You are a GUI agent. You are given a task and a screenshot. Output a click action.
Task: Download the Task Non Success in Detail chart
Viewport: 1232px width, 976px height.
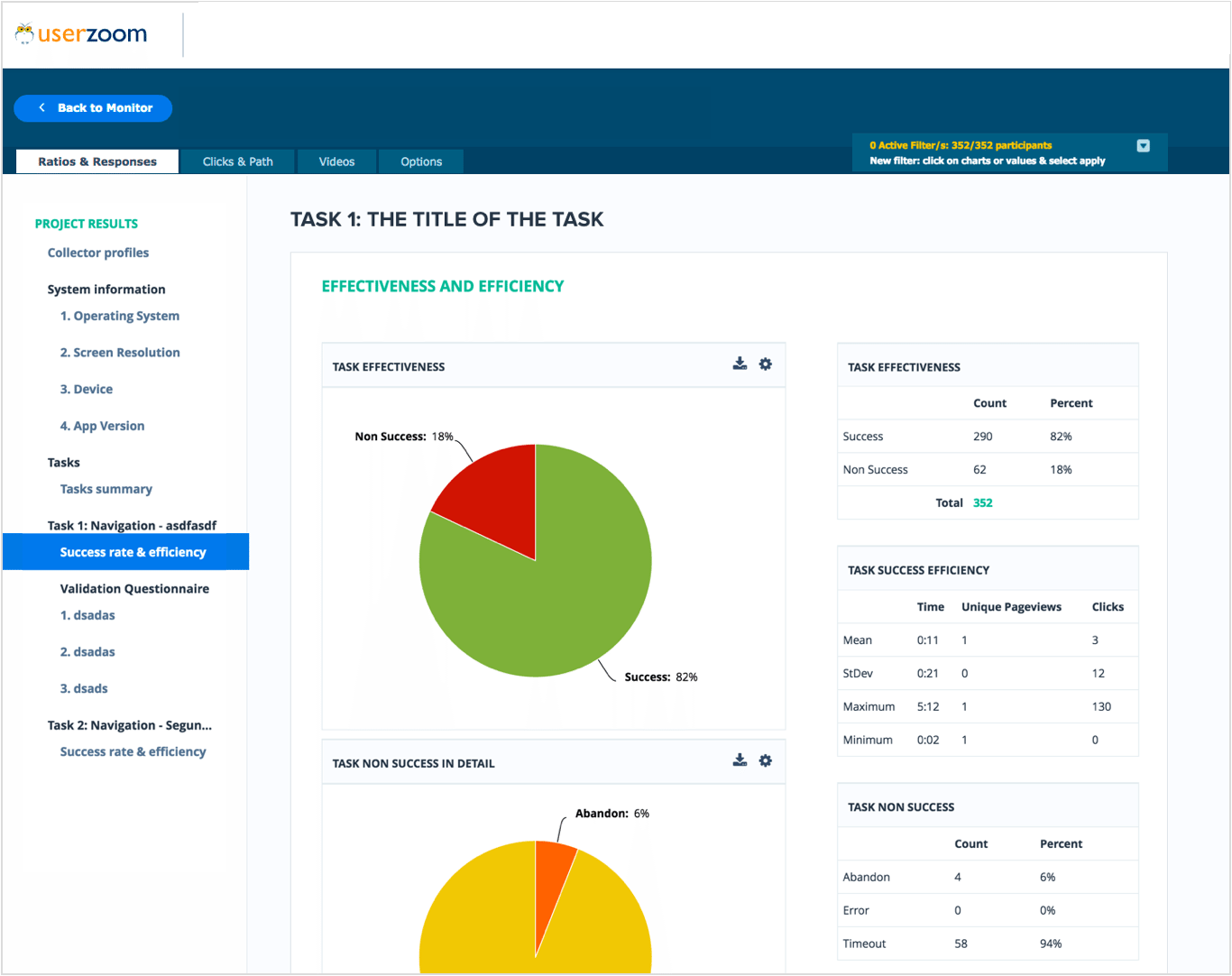740,760
